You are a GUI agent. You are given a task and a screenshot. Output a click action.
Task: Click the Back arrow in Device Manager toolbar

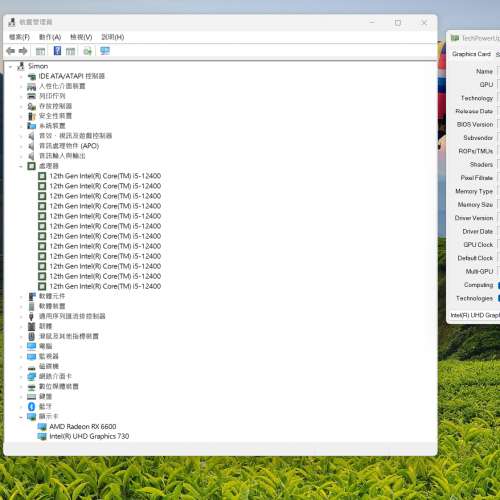point(11,51)
